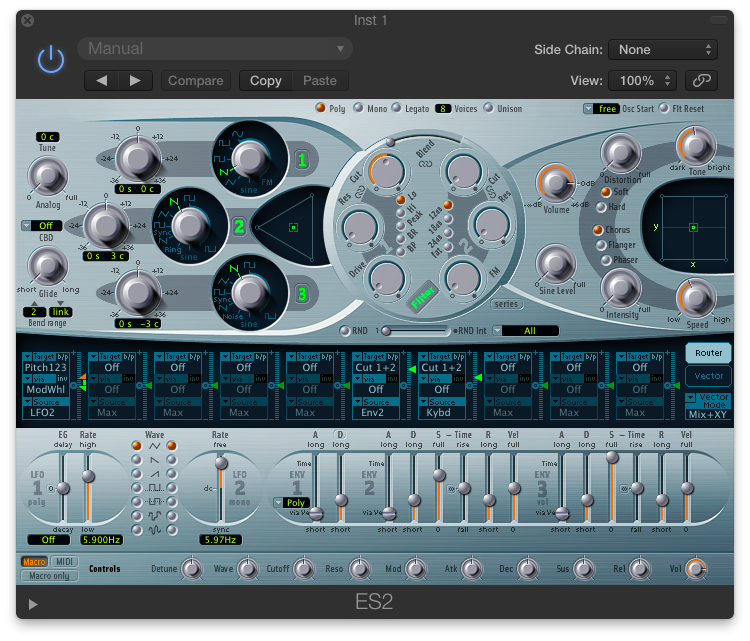Viewport: 750px width, 641px height.
Task: Toggle oscillator 1 on/off button
Action: point(302,160)
